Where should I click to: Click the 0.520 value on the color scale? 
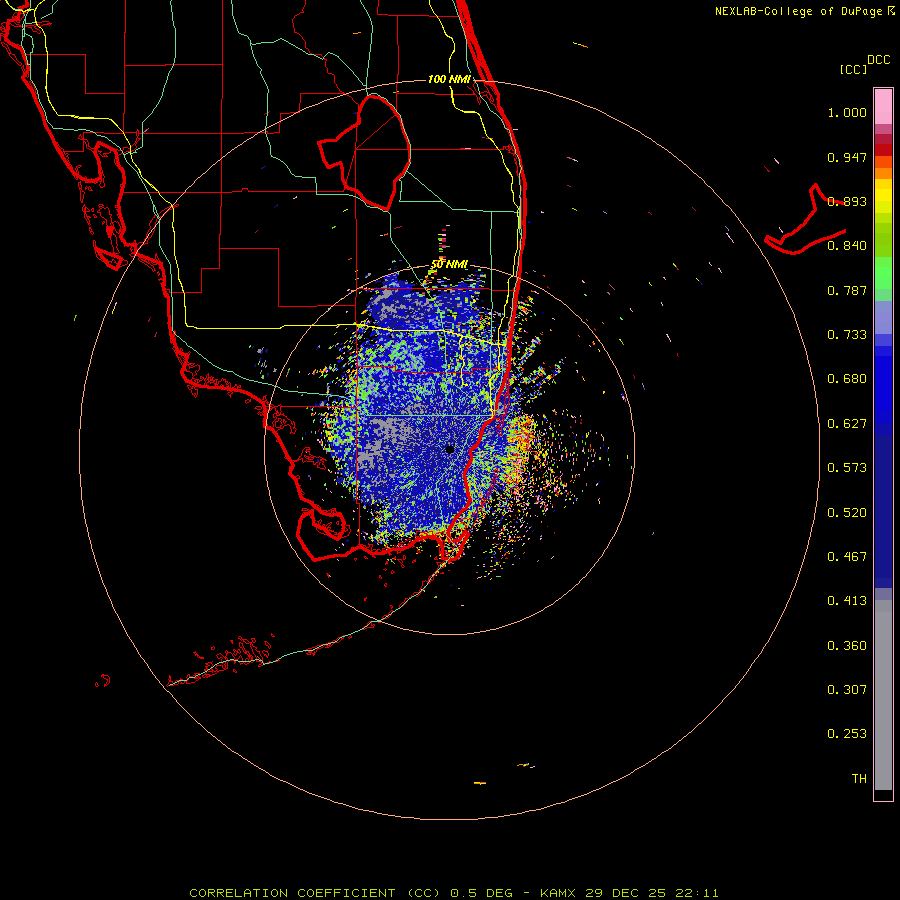tap(847, 513)
